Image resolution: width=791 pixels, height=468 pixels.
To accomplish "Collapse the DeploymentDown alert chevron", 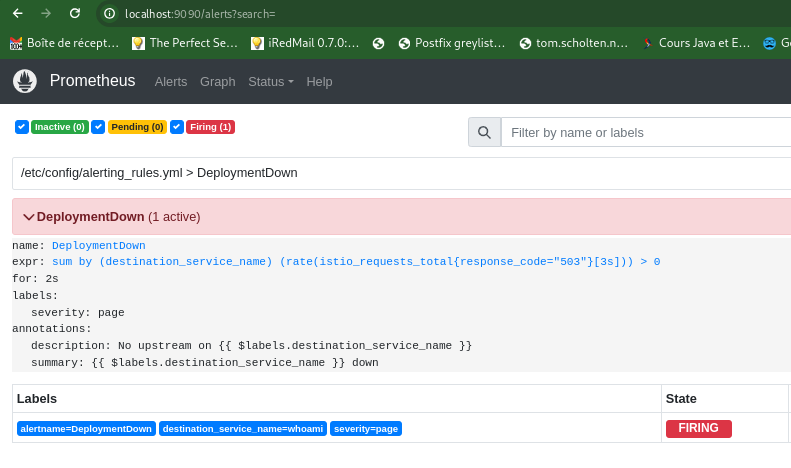I will pyautogui.click(x=29, y=217).
